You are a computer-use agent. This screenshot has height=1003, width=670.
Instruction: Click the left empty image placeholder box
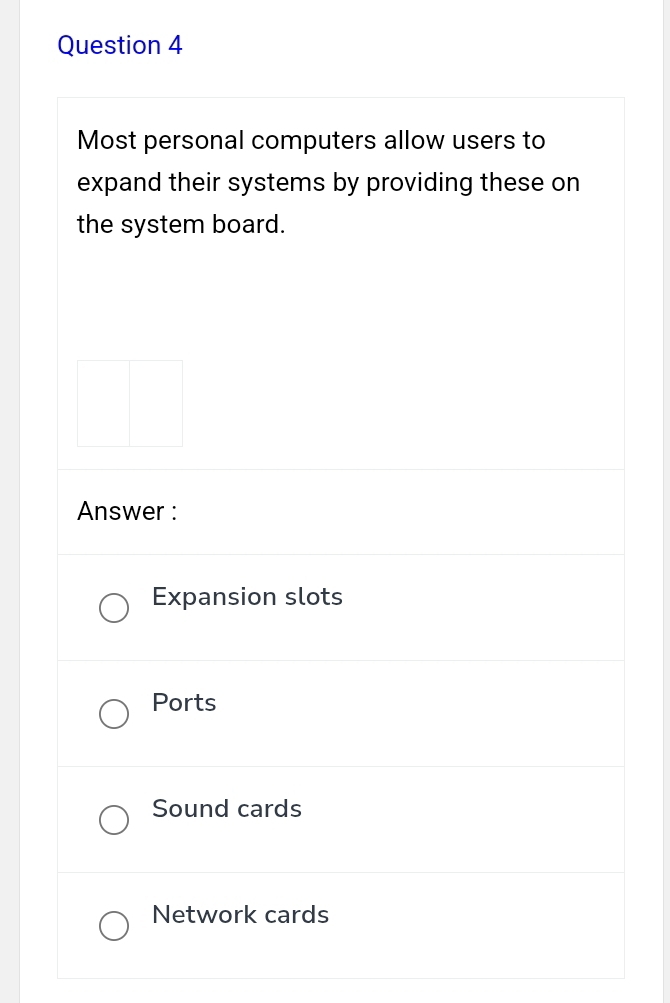coord(104,403)
